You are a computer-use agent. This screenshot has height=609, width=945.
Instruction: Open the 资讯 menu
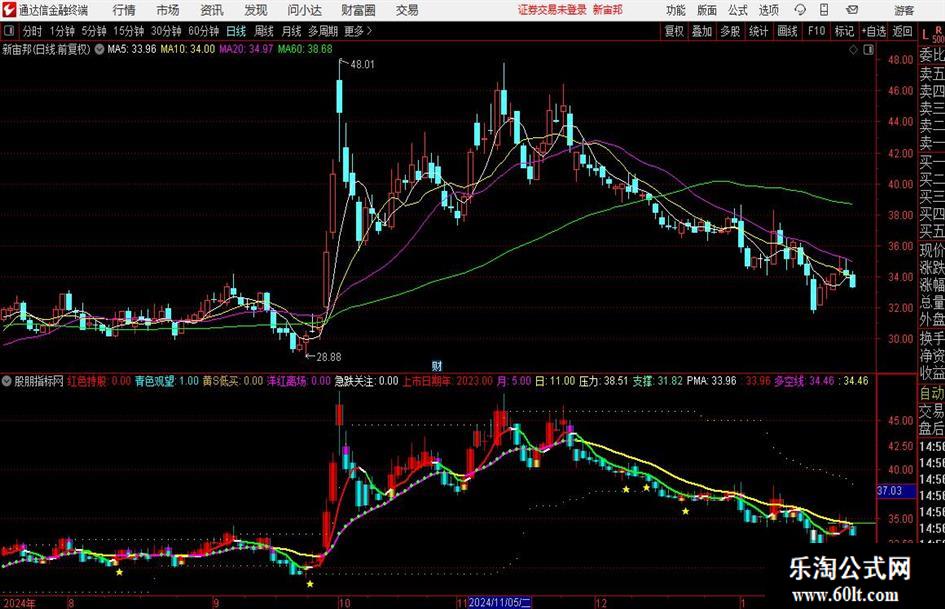[x=212, y=10]
